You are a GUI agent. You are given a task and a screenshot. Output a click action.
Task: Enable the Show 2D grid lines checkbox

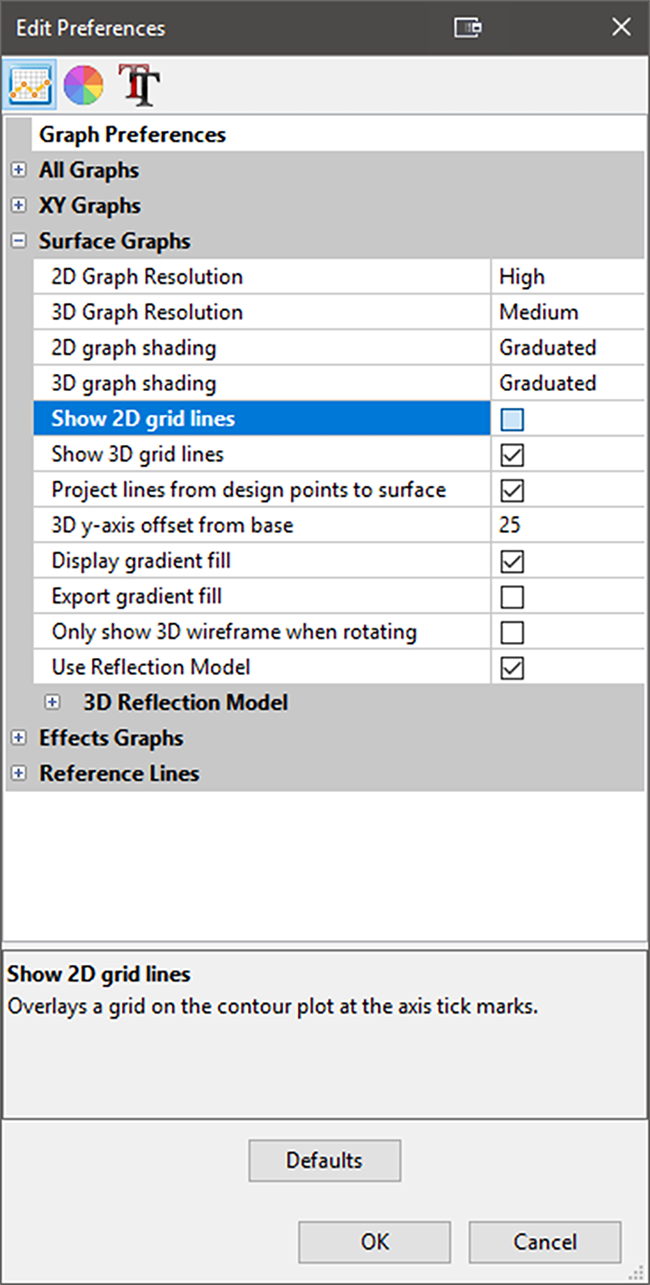tap(513, 419)
